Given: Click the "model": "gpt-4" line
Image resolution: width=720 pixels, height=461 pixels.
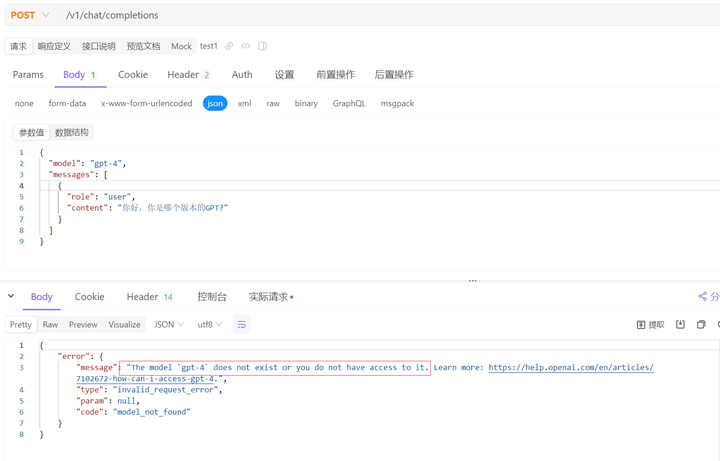Looking at the screenshot, I should 87,163.
